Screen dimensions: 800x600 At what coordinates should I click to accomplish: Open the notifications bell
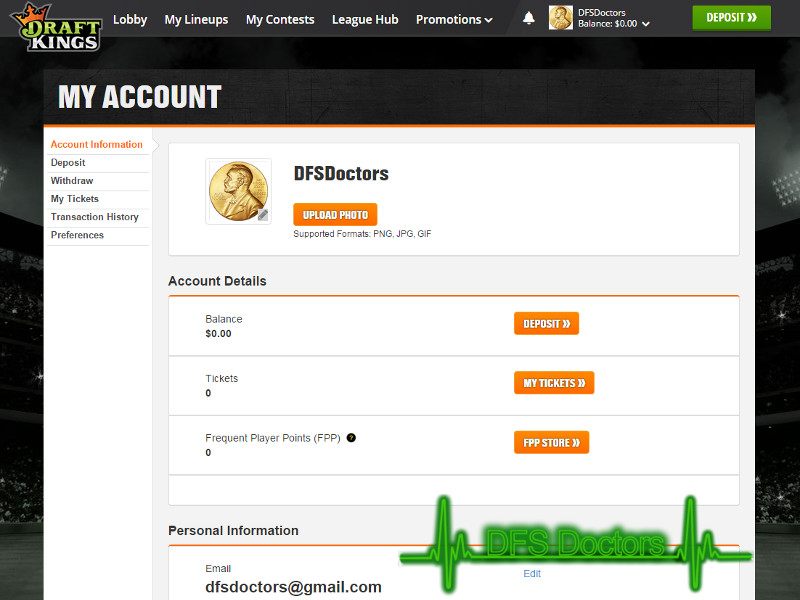tap(529, 18)
